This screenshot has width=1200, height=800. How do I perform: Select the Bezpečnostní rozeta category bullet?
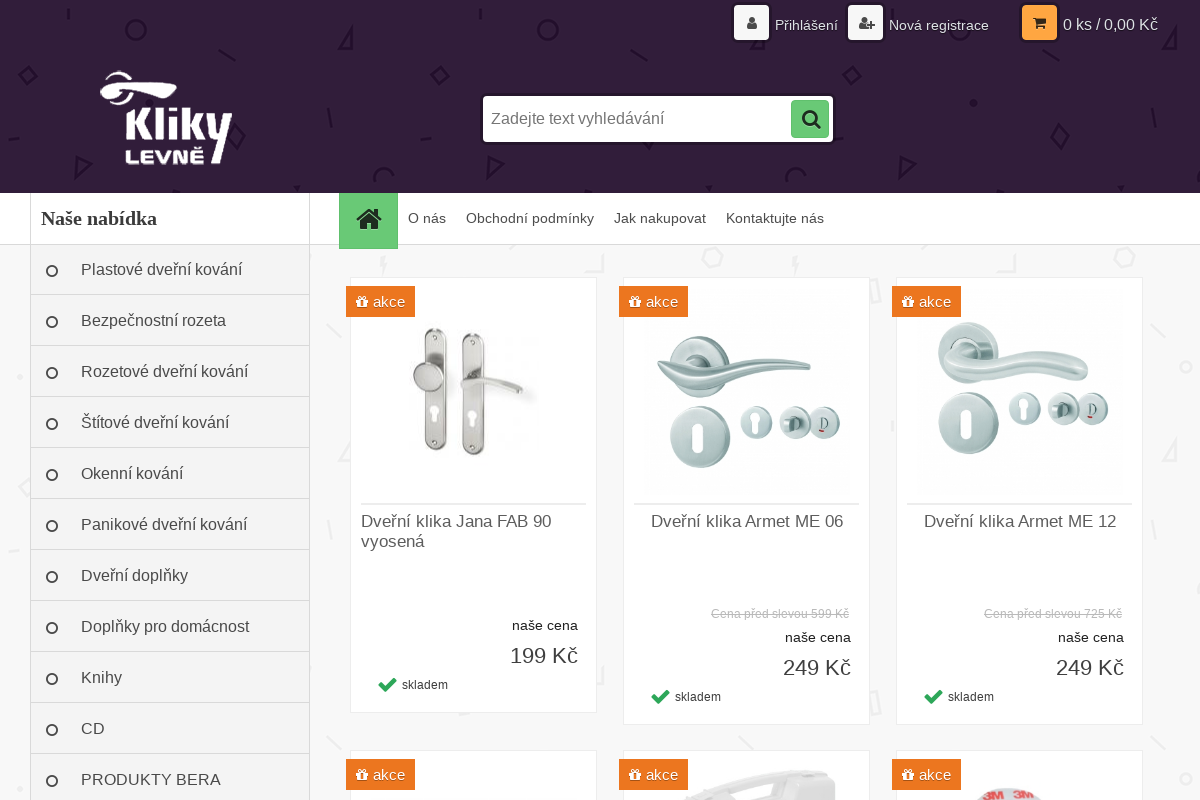point(52,322)
